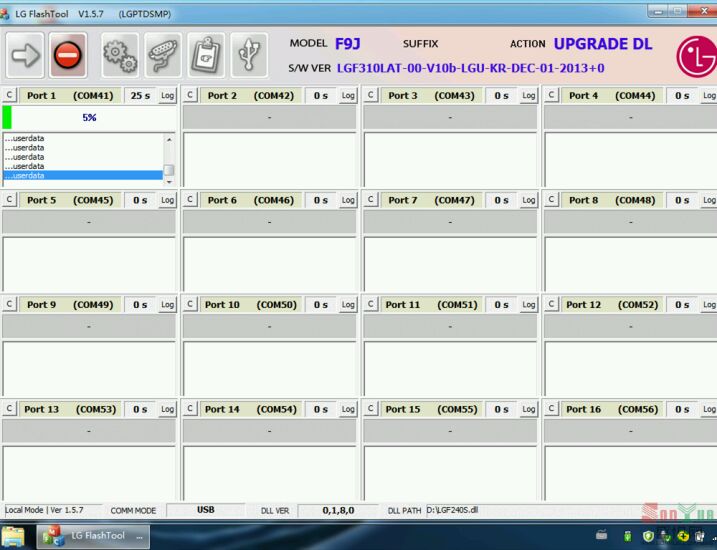Open the Log for Port 2
Screen dimensions: 717x550
[348, 96]
